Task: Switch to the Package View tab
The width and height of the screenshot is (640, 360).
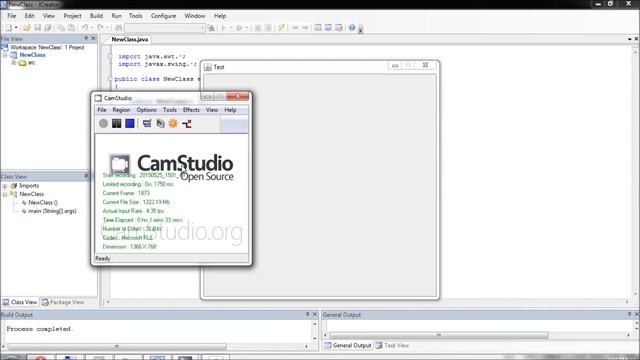Action: tap(63, 302)
